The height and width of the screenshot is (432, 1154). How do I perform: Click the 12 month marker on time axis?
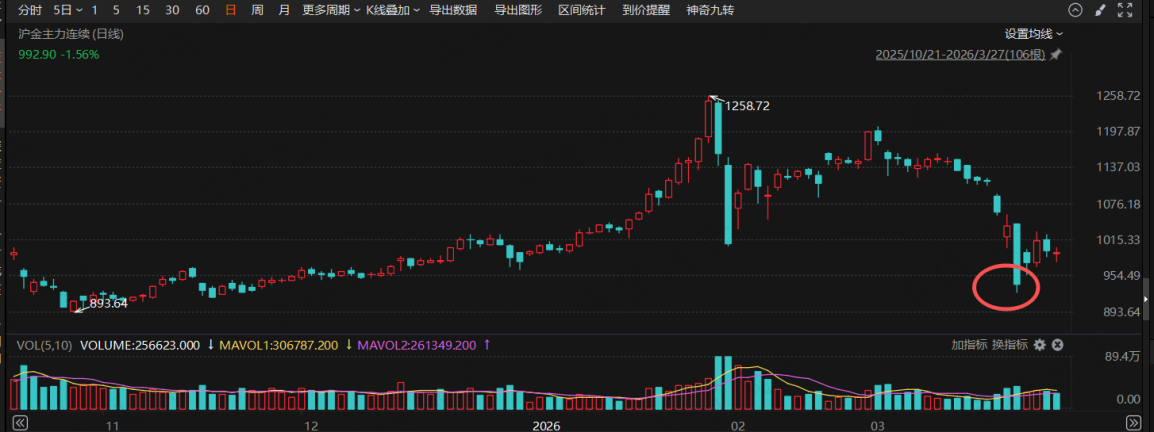pyautogui.click(x=311, y=425)
